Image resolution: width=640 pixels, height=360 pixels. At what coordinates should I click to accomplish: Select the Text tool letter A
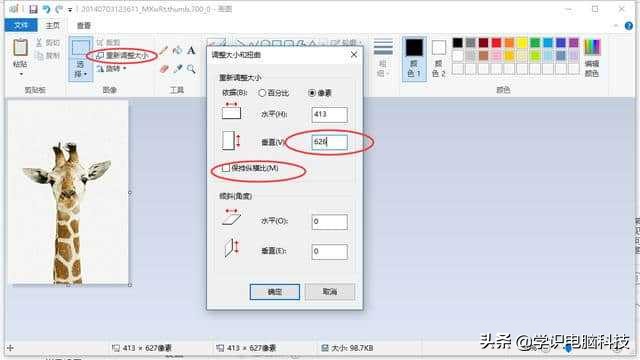click(191, 51)
